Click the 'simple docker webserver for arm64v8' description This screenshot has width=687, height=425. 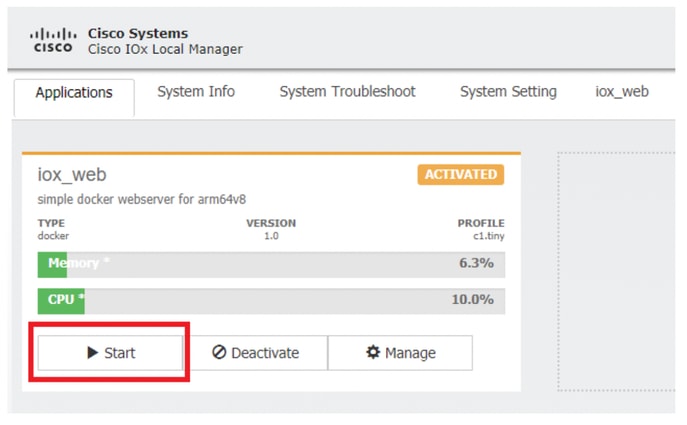pos(142,199)
